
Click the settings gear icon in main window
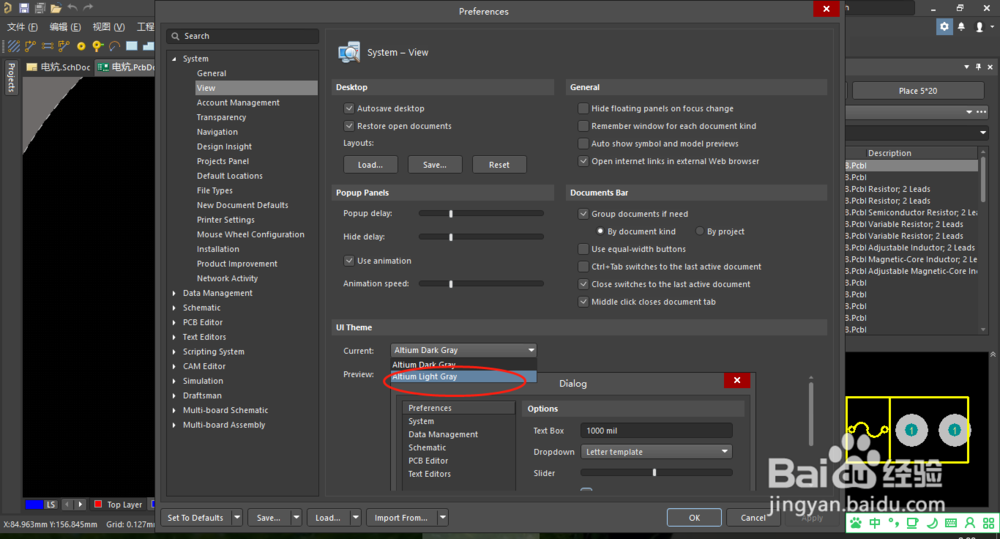944,26
